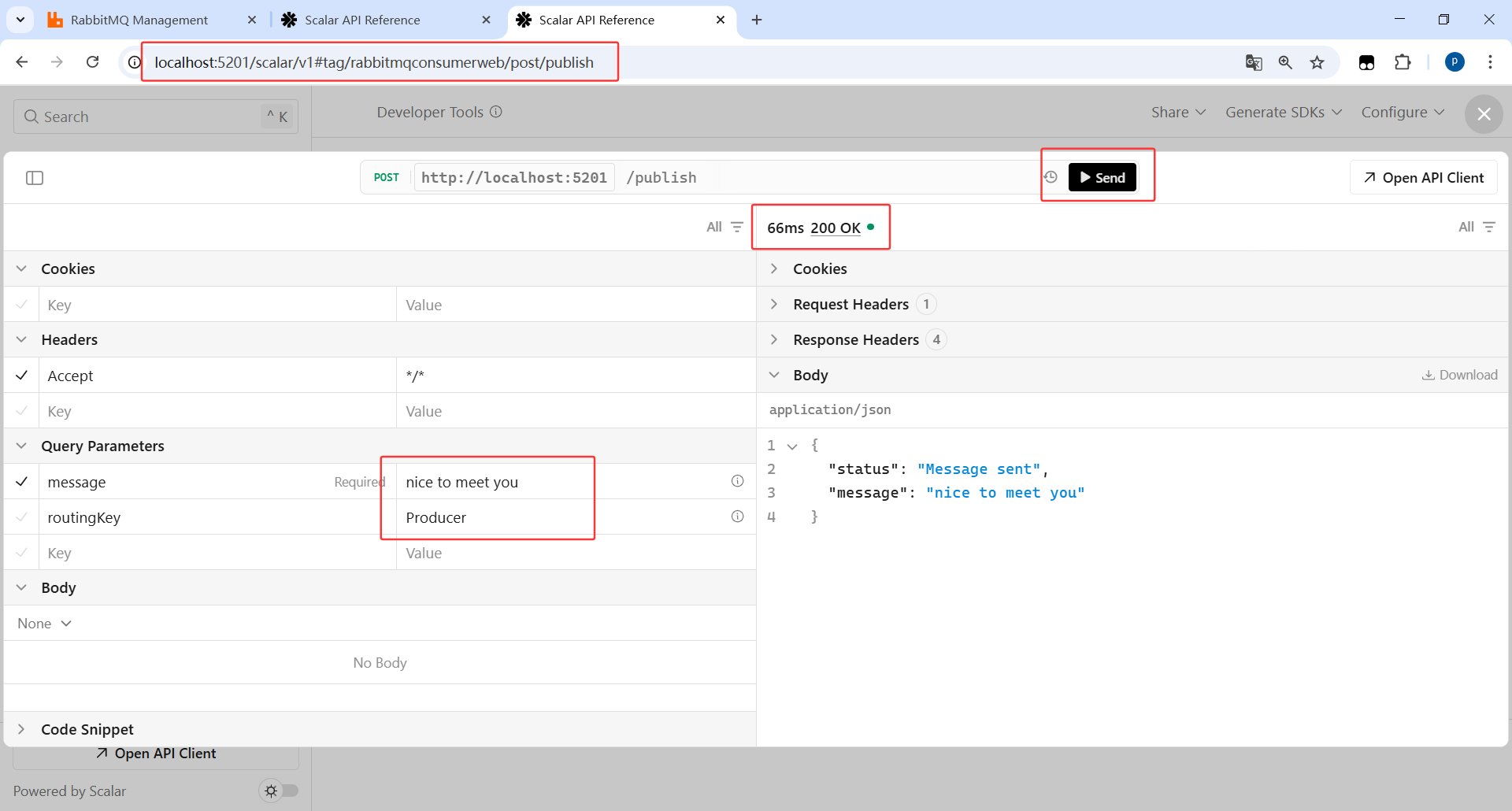Open the request history clock icon
This screenshot has width=1512, height=811.
pyautogui.click(x=1051, y=177)
